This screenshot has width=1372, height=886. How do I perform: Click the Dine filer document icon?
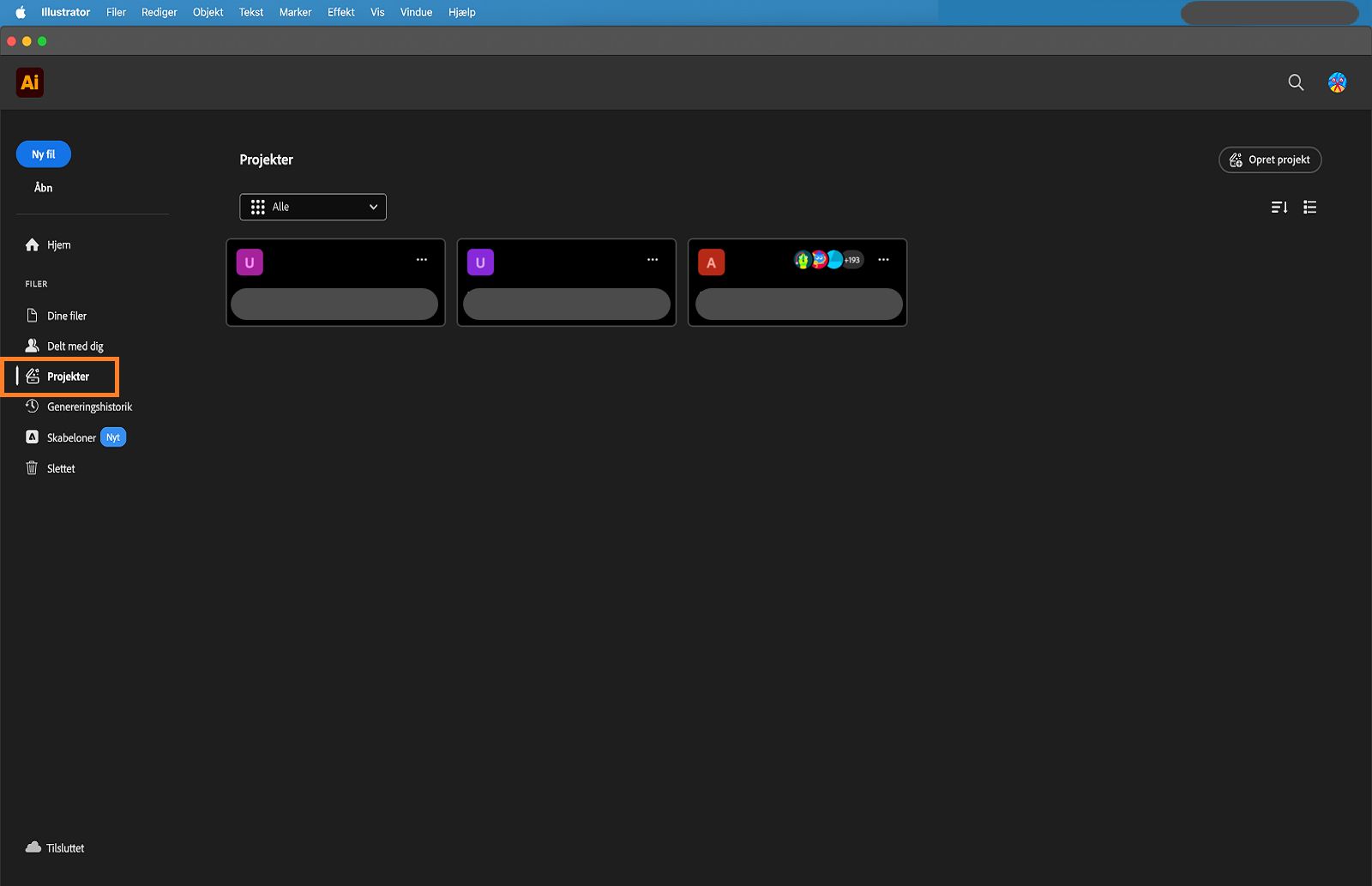(33, 316)
